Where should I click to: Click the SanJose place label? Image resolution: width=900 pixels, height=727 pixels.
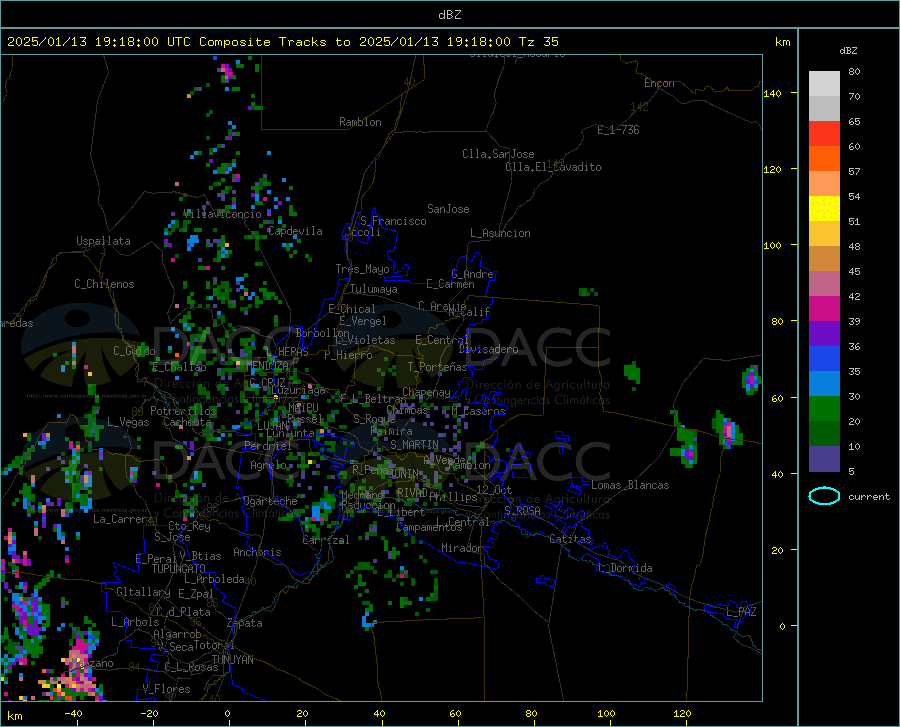click(x=448, y=209)
